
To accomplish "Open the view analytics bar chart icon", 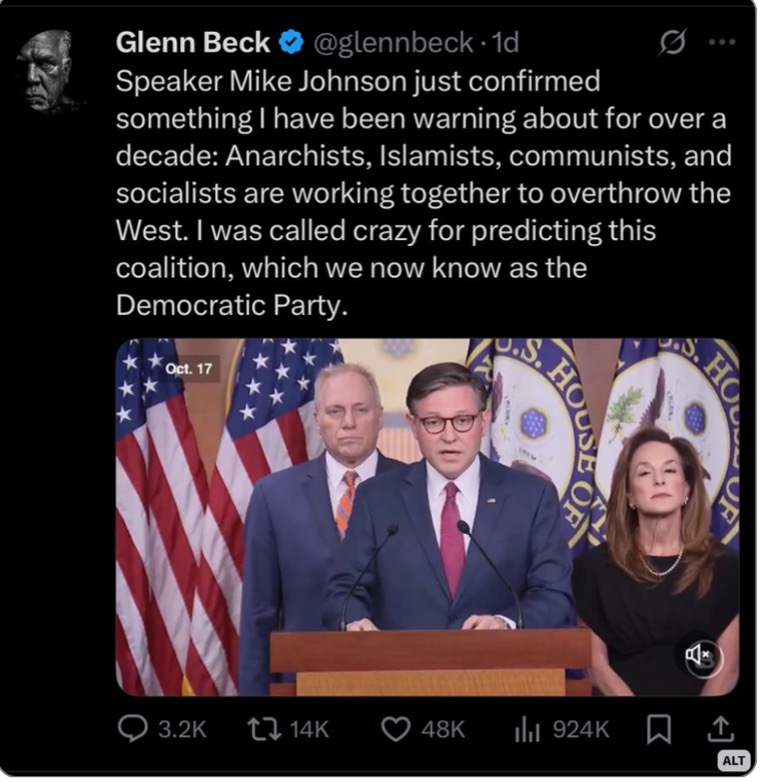I will tap(527, 730).
